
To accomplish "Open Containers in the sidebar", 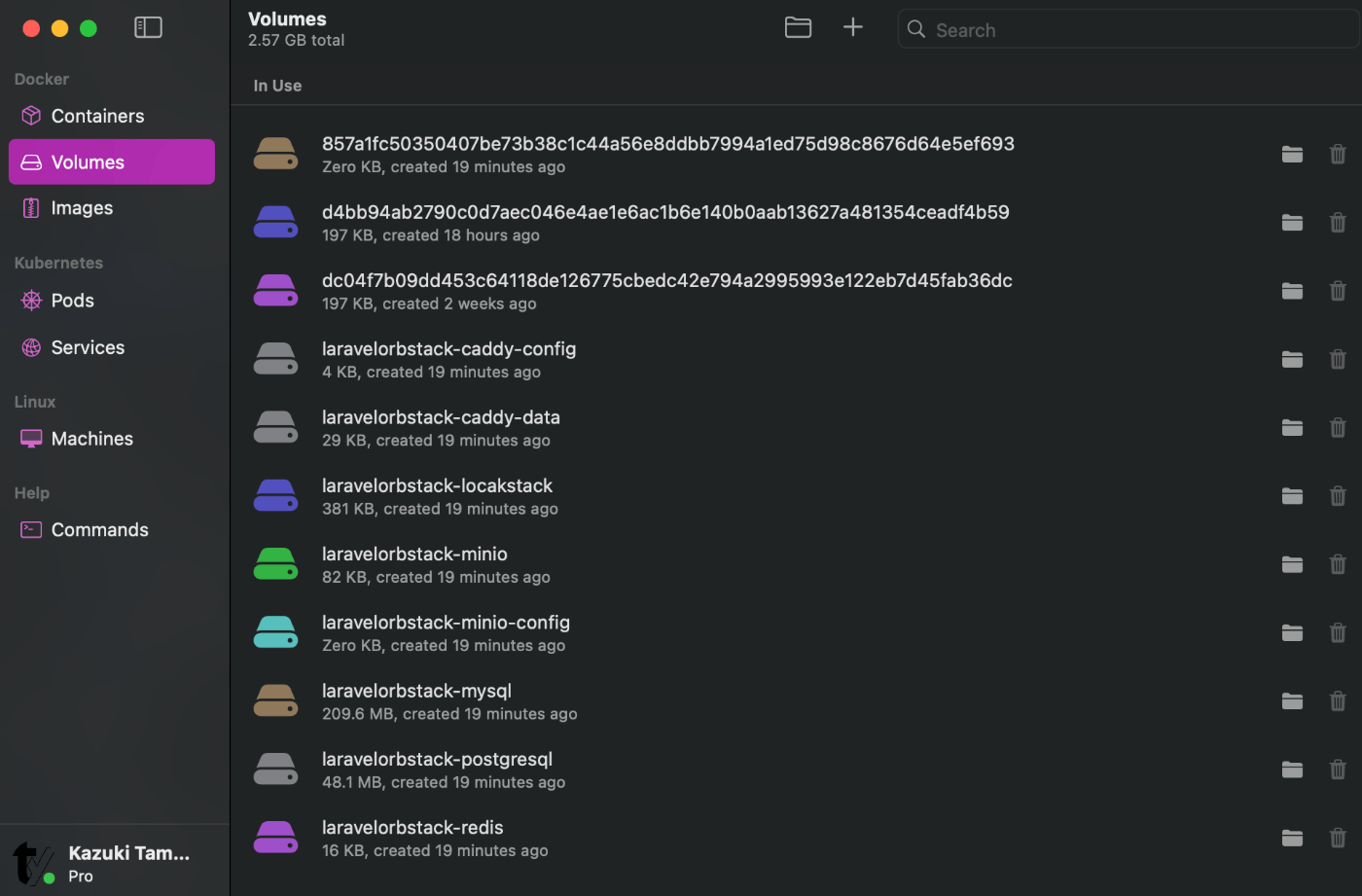I will pyautogui.click(x=112, y=116).
